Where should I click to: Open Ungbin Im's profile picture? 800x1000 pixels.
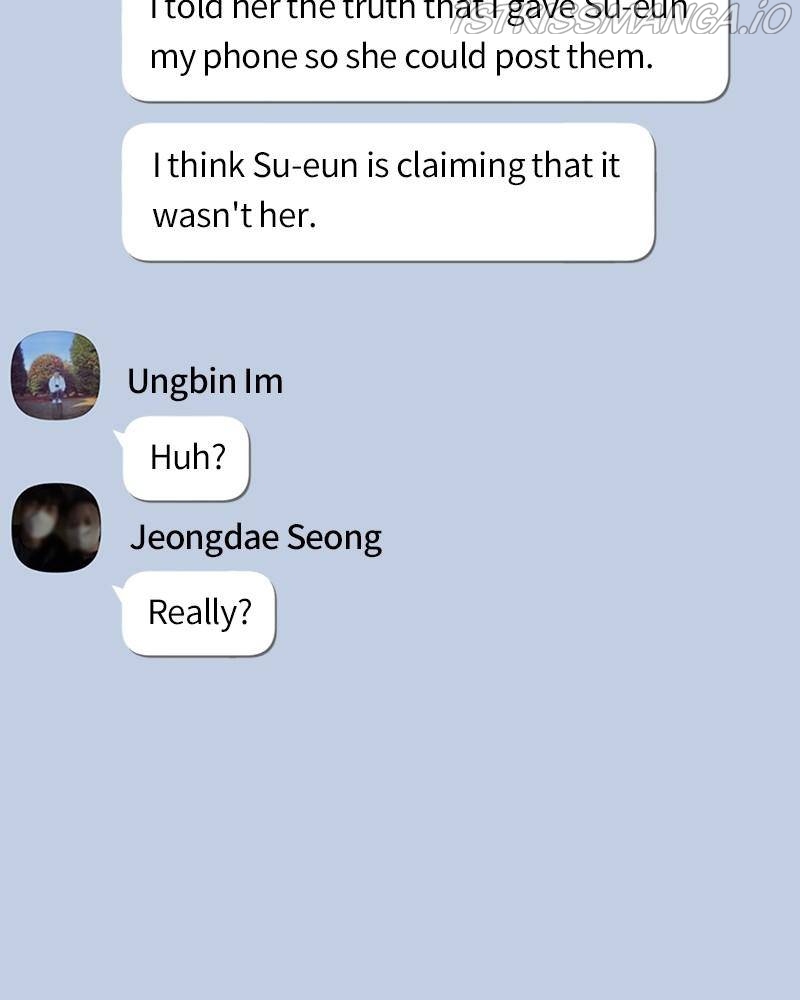pos(56,375)
